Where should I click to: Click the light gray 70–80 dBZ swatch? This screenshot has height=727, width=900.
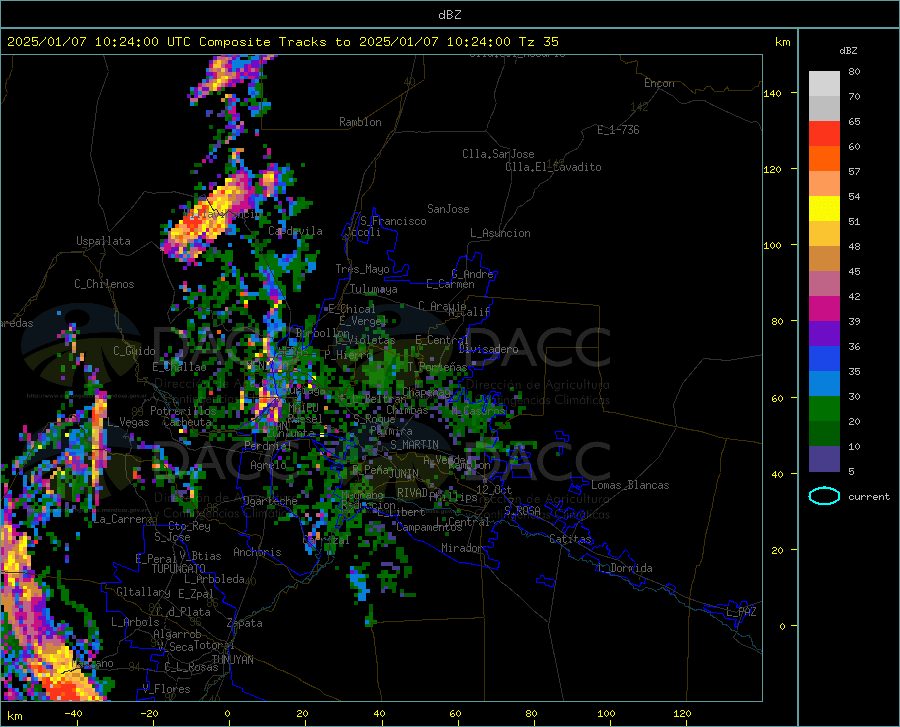tap(824, 84)
